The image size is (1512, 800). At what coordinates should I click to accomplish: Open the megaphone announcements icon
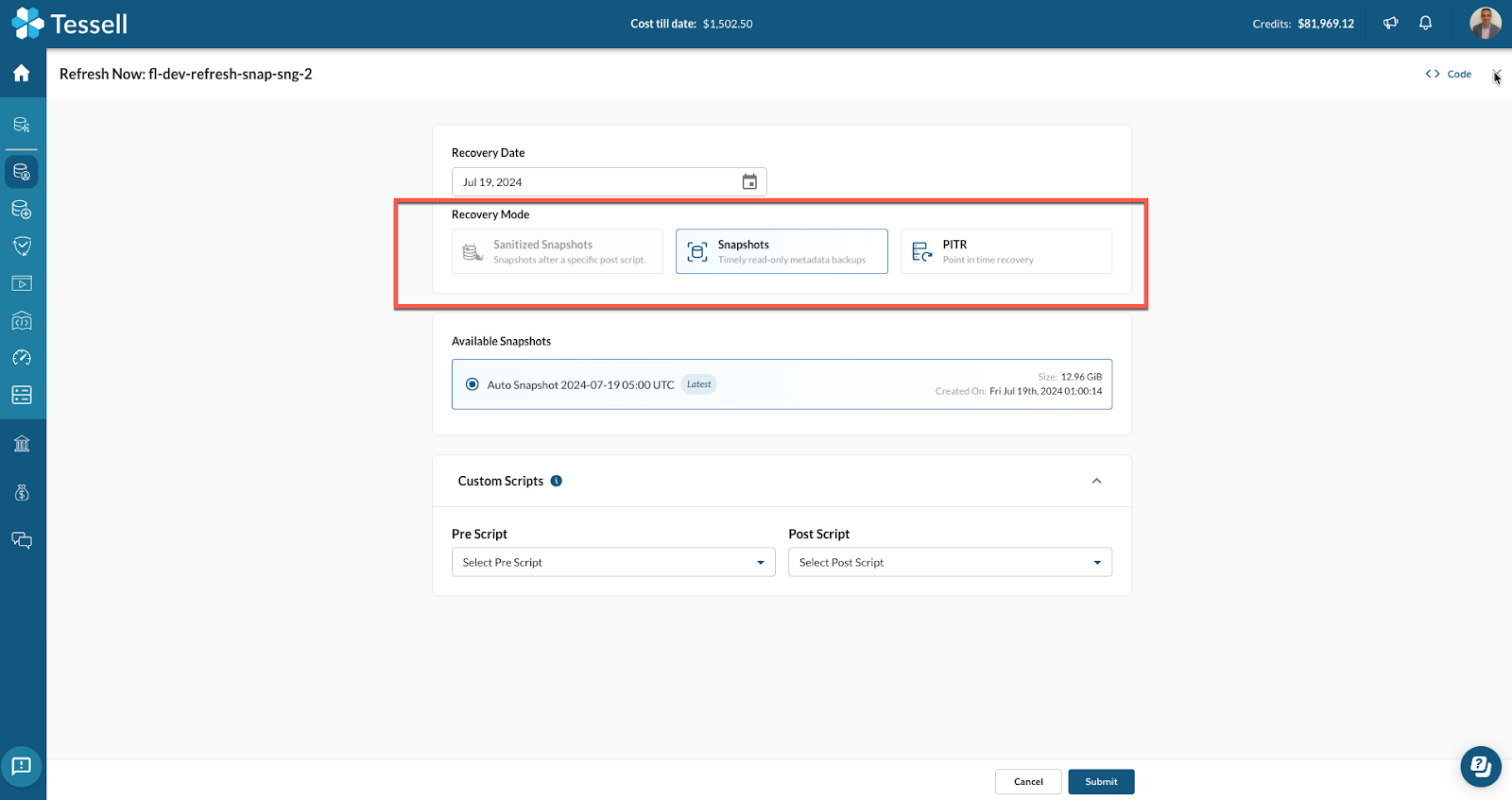tap(1390, 24)
